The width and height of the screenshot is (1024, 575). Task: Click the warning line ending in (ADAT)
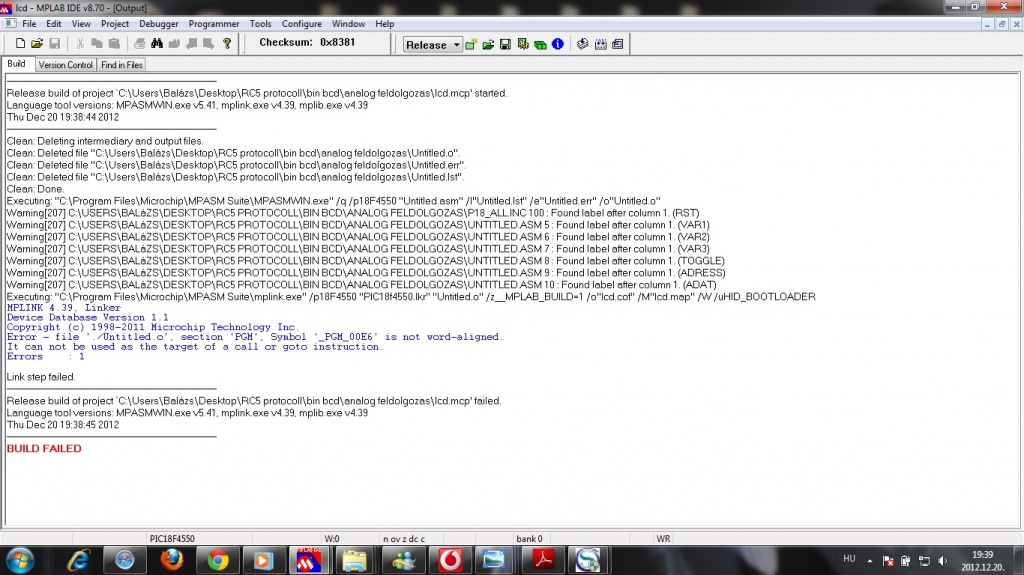pyautogui.click(x=361, y=285)
